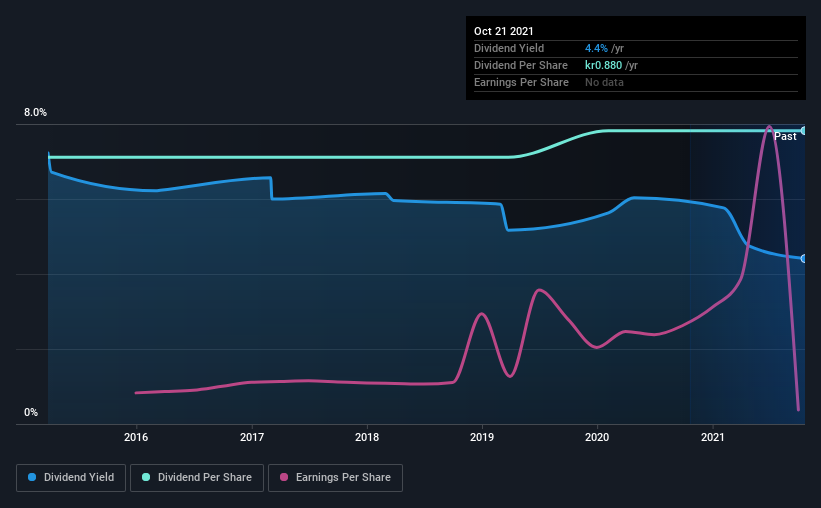Click the 2016 x-axis label
Viewport: 821px width, 508px height.
[136, 437]
